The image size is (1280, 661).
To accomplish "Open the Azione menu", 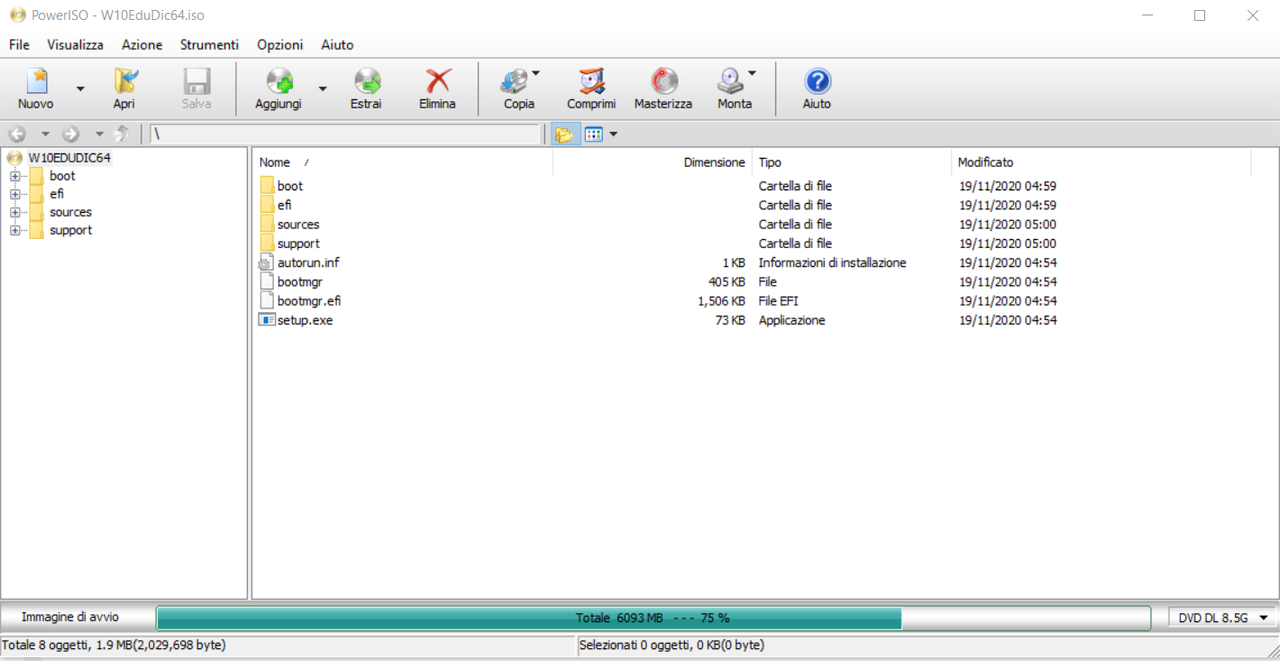I will 142,45.
